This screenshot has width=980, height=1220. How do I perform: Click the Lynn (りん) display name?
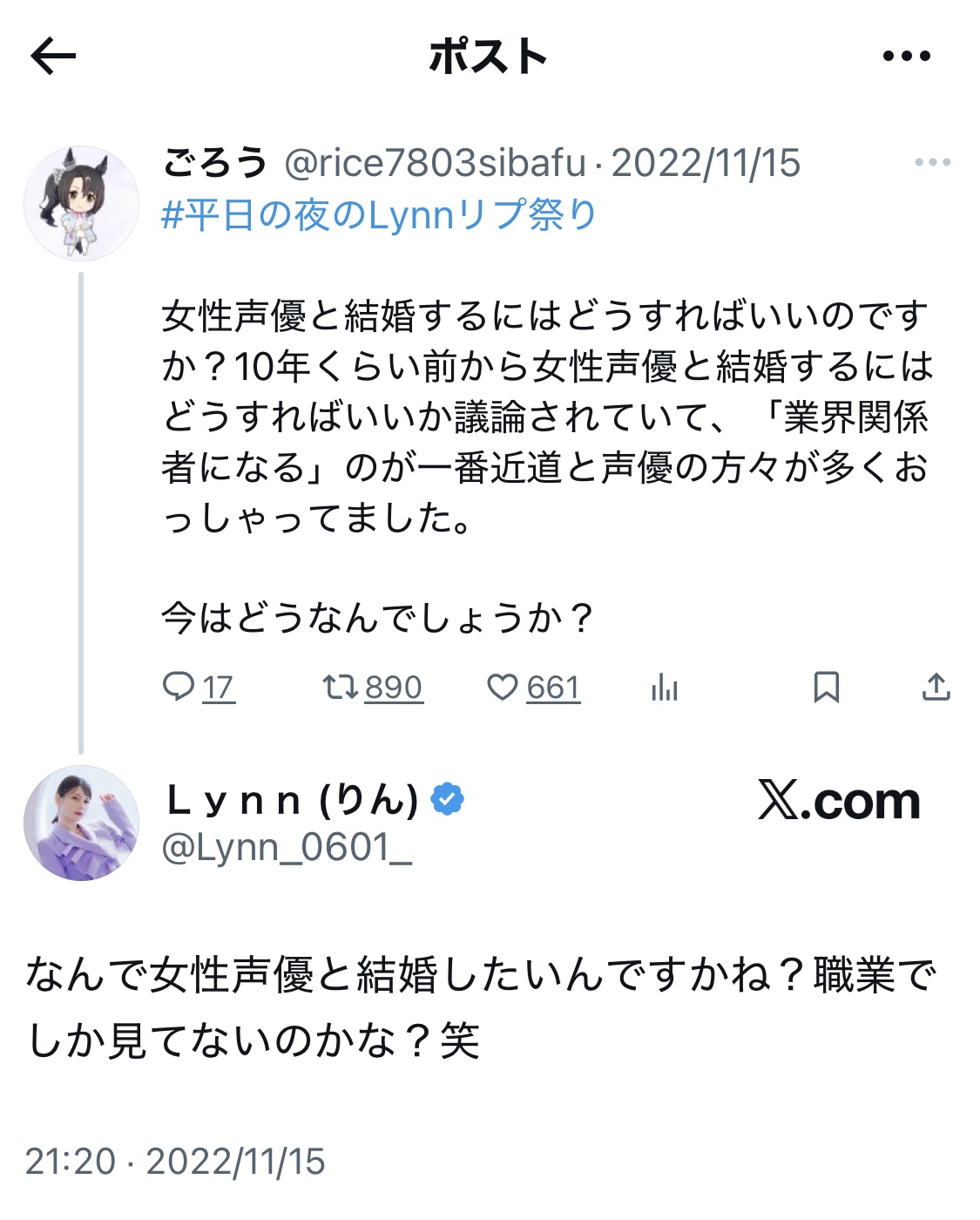click(293, 799)
